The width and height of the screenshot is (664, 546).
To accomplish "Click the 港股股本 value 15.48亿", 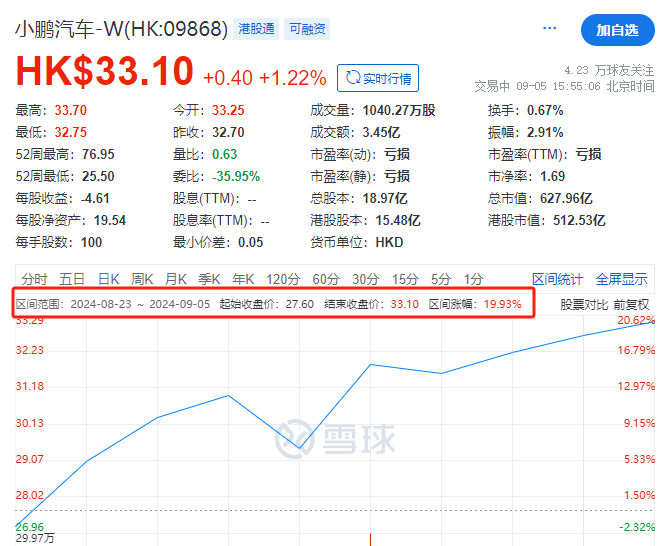I will coord(398,221).
